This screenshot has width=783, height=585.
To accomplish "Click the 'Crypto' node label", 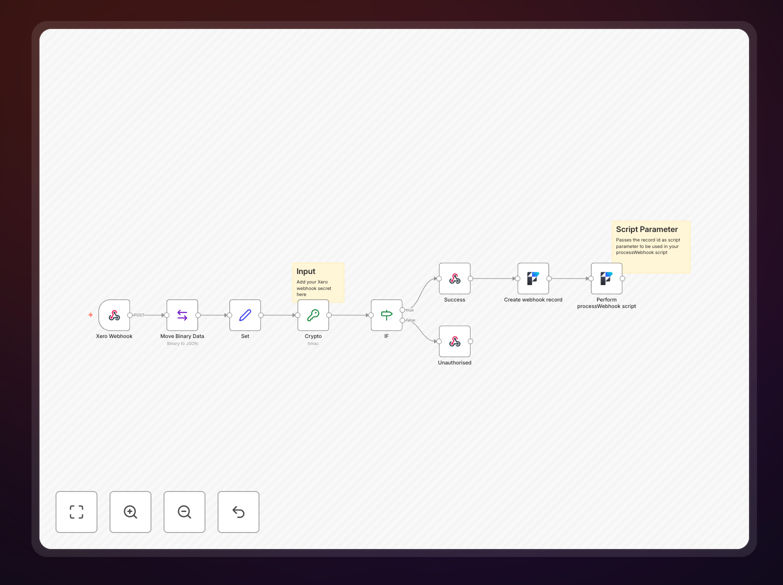I will pyautogui.click(x=313, y=336).
